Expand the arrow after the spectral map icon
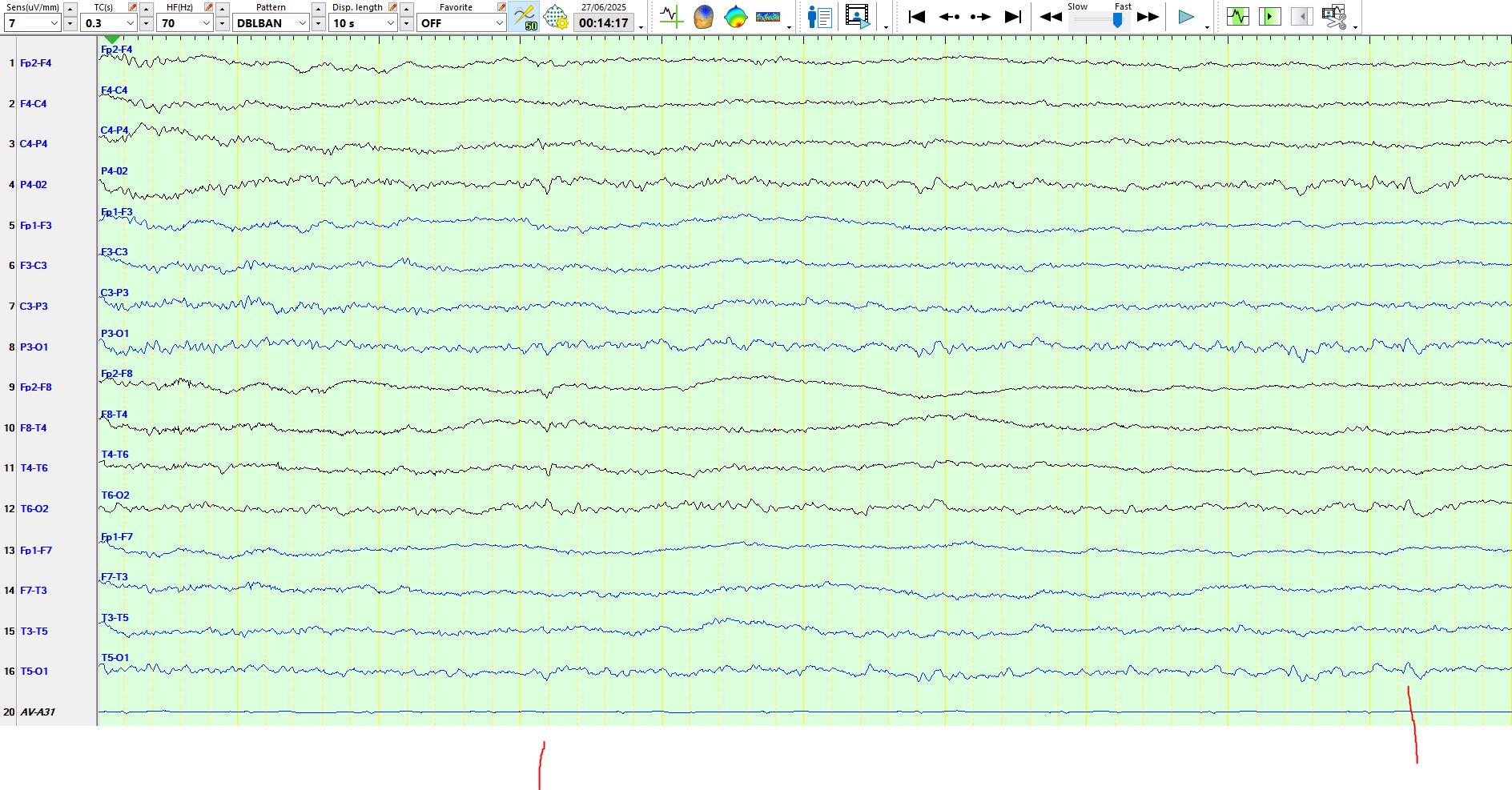Image resolution: width=1512 pixels, height=790 pixels. 790,26
